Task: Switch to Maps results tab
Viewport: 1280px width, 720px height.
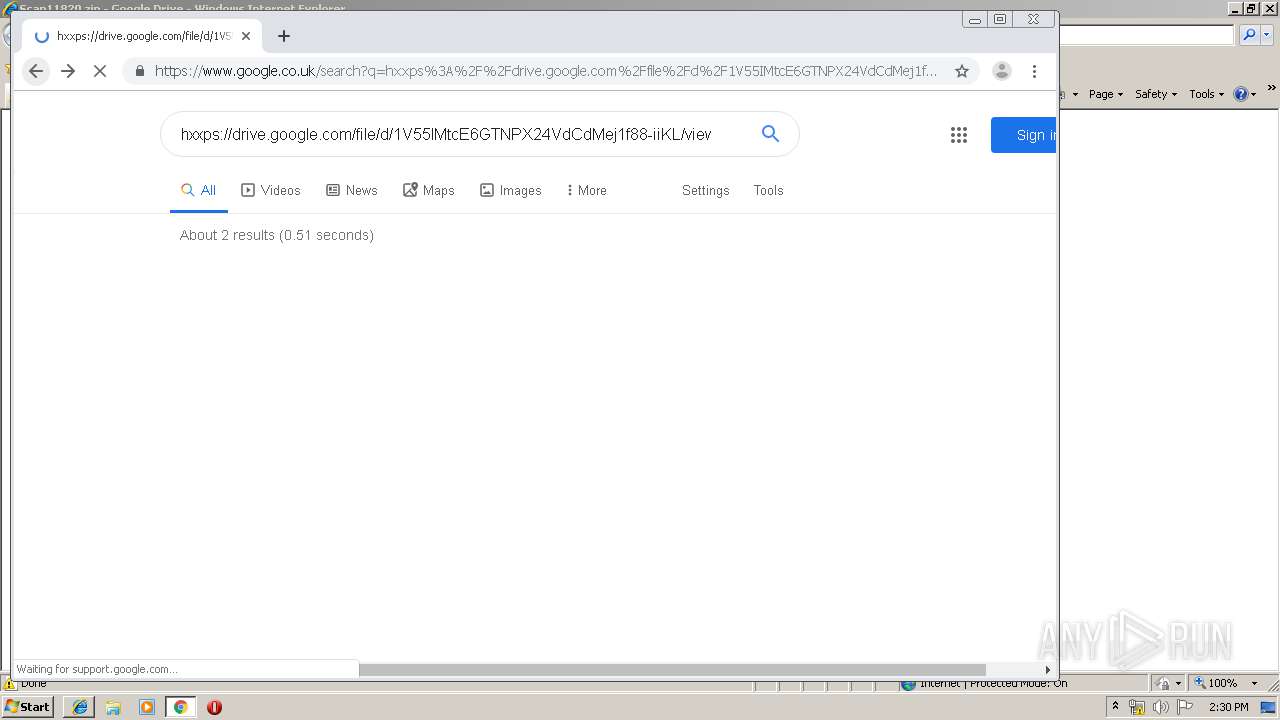Action: click(429, 190)
